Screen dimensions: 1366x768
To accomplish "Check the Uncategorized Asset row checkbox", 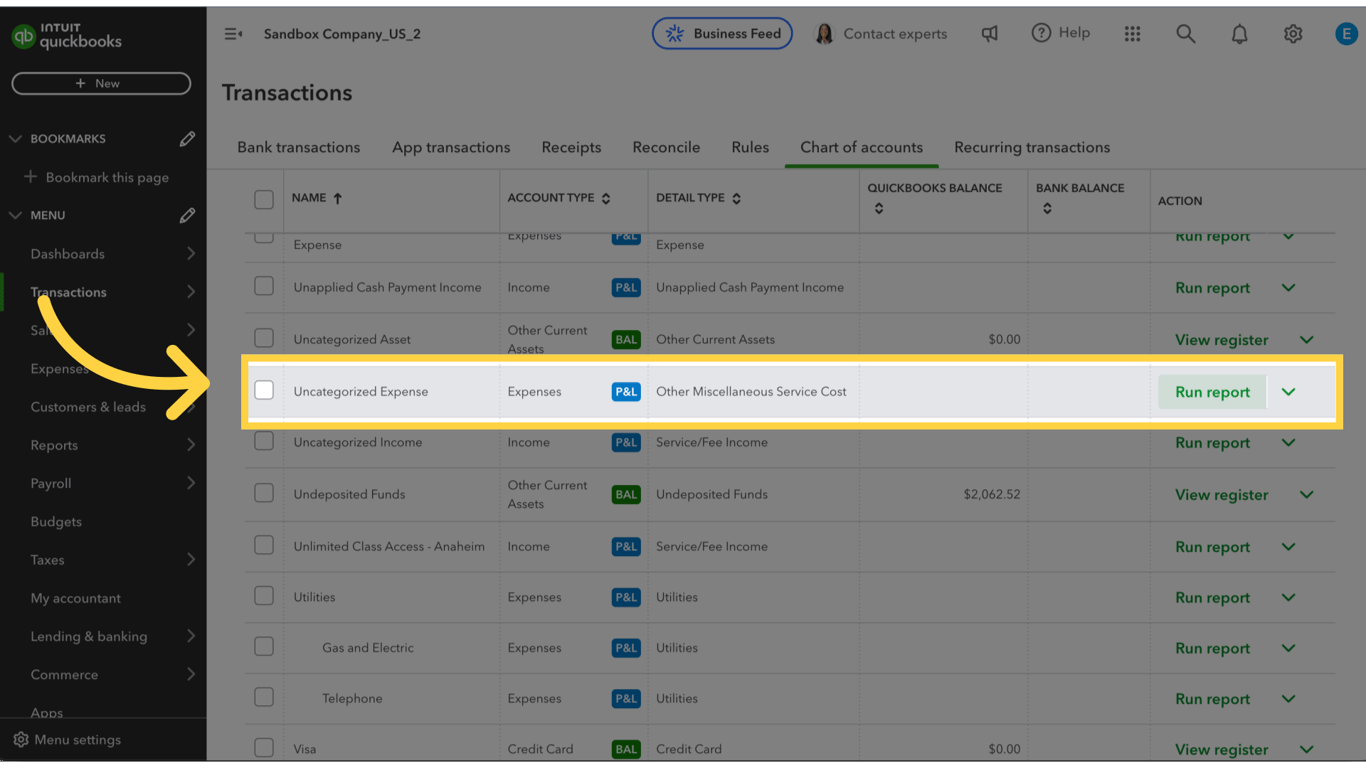I will coord(264,339).
